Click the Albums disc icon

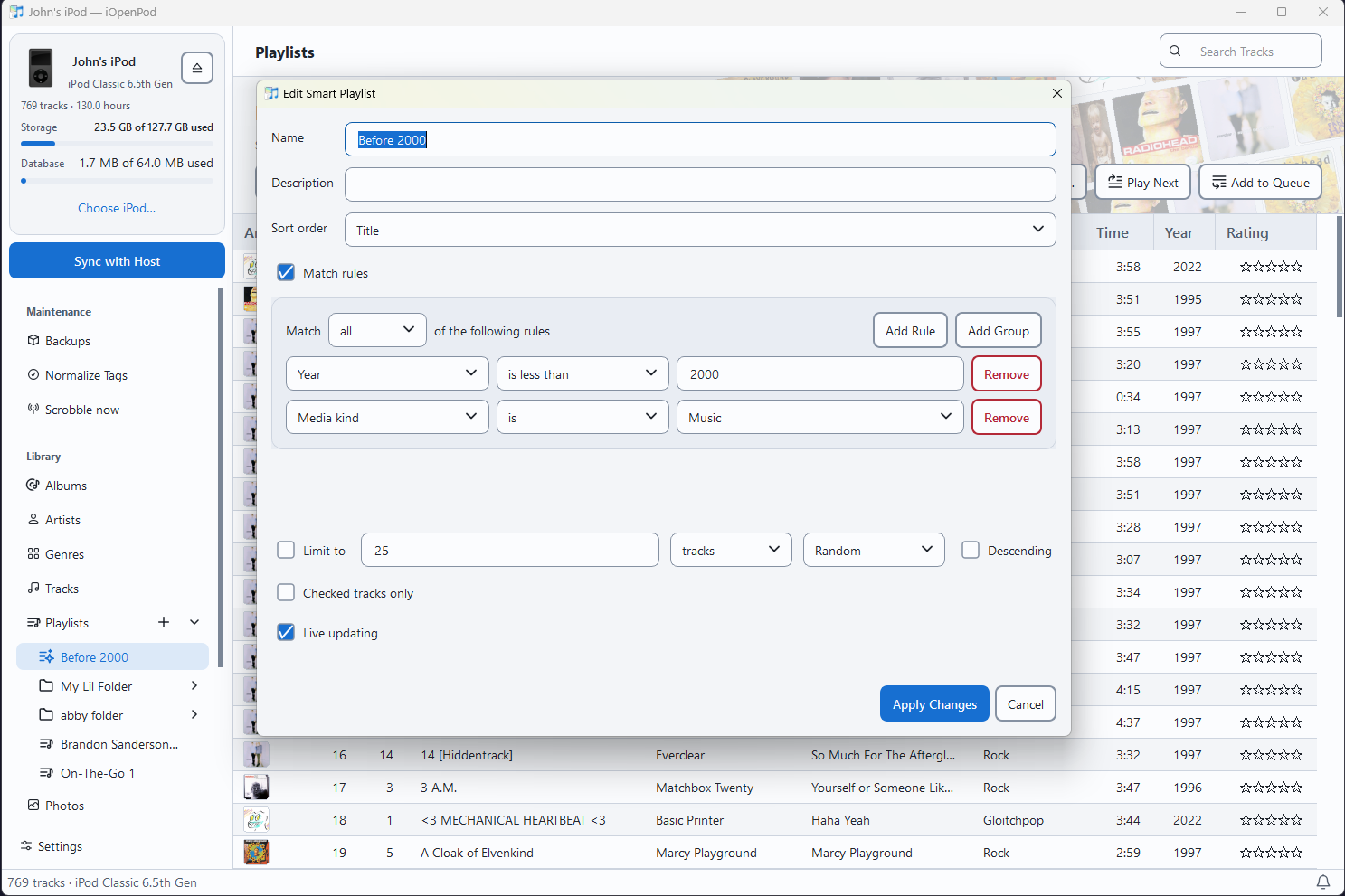pyautogui.click(x=33, y=486)
